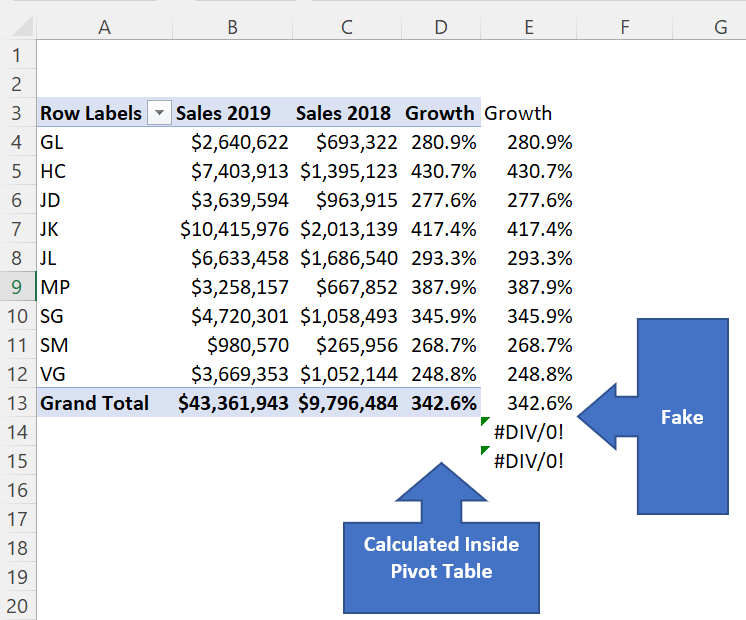Select the Calculated Inside Pivot Table callout
The height and width of the screenshot is (620, 746).
(x=441, y=538)
